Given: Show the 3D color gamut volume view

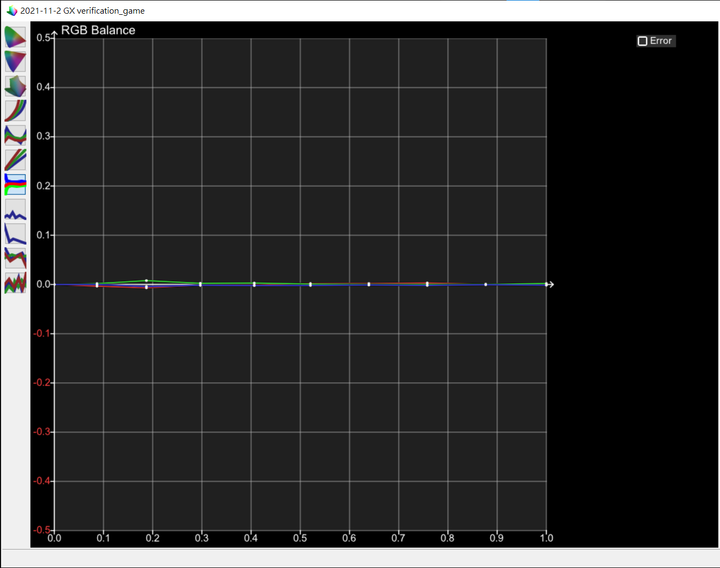Looking at the screenshot, I should pos(15,86).
